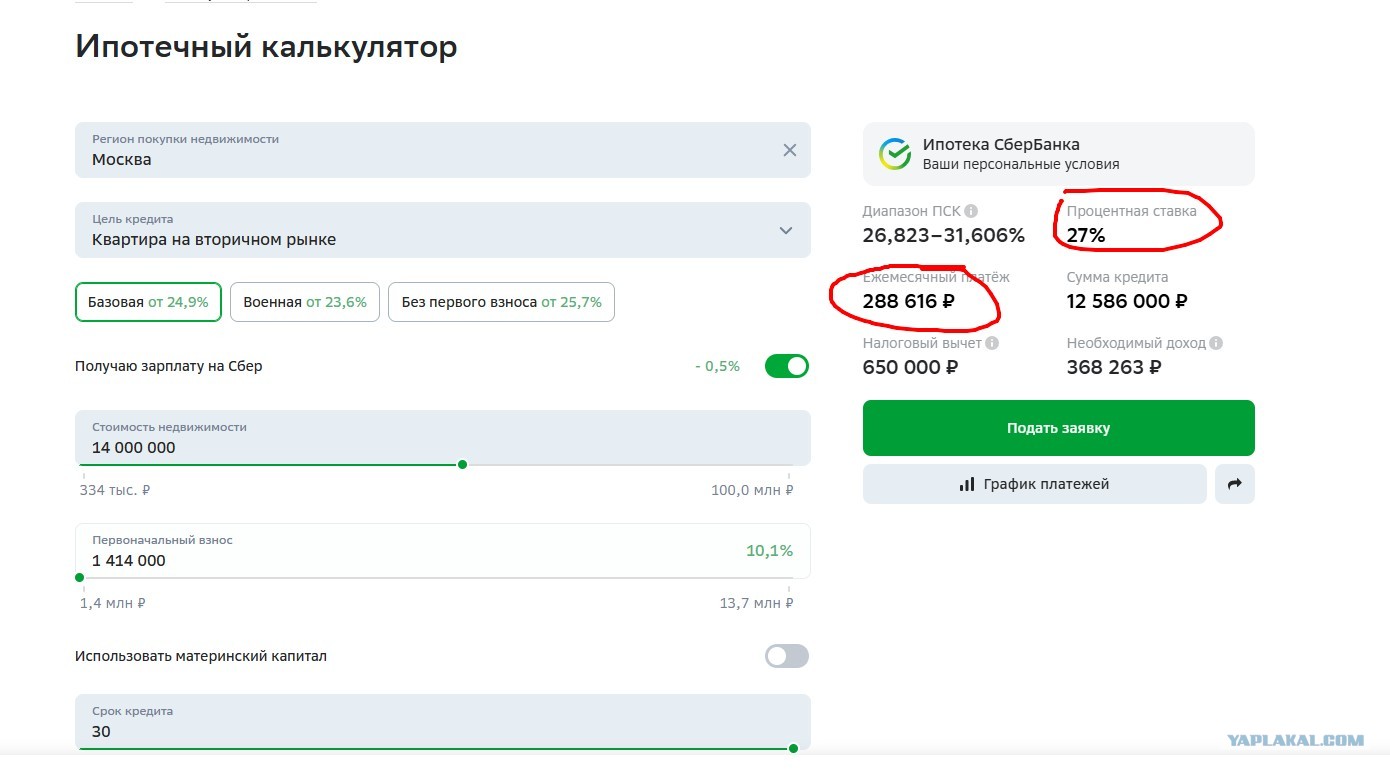This screenshot has width=1390, height=770.
Task: Click the Процентная ставка value 27%
Action: tap(1086, 236)
